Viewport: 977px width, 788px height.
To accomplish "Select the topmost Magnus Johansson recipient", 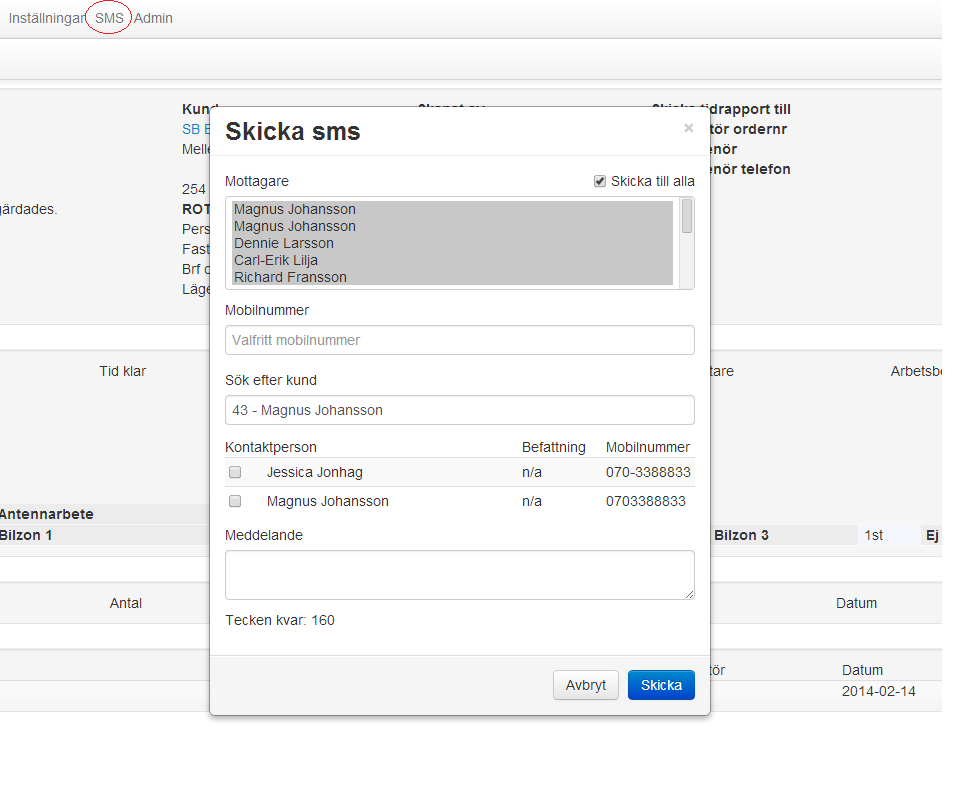I will [294, 209].
